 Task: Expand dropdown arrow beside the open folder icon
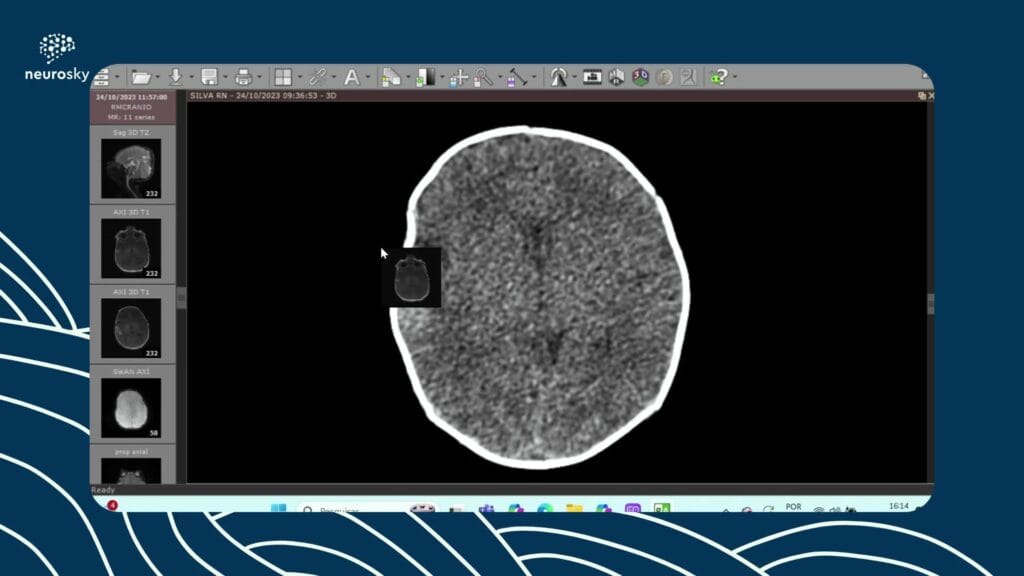[158, 77]
